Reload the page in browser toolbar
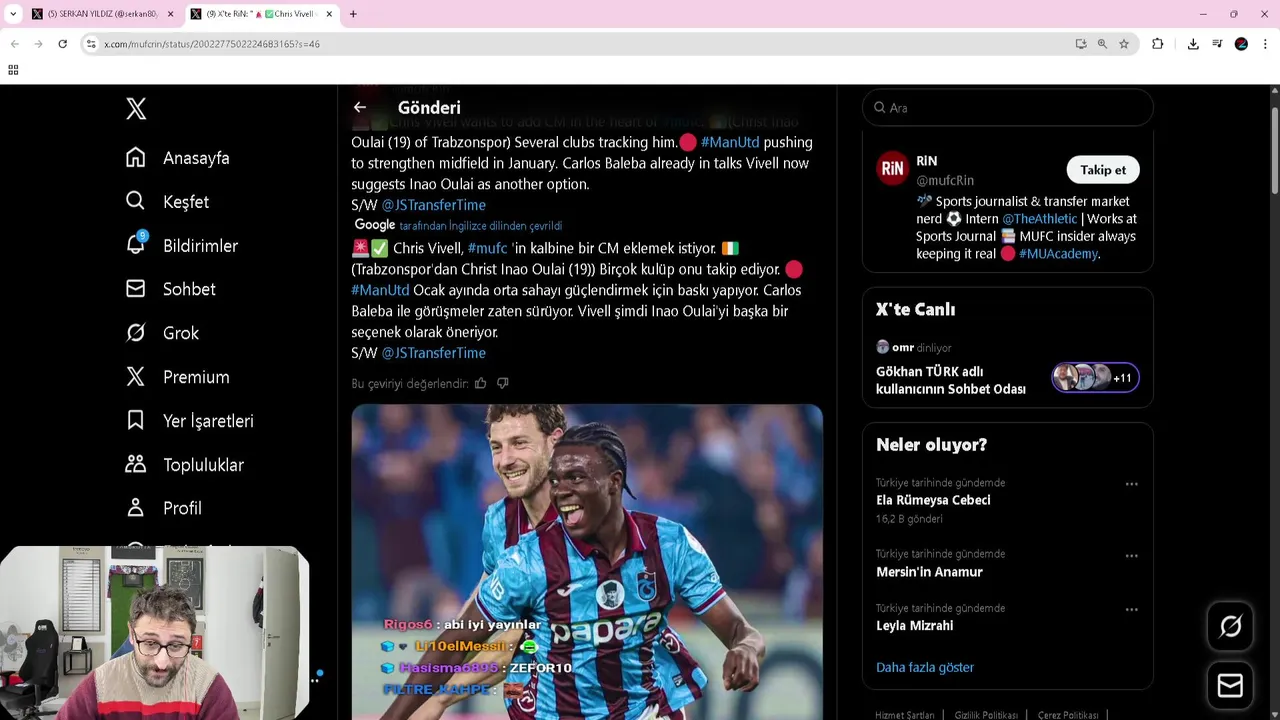Viewport: 1280px width, 720px height. 62,44
